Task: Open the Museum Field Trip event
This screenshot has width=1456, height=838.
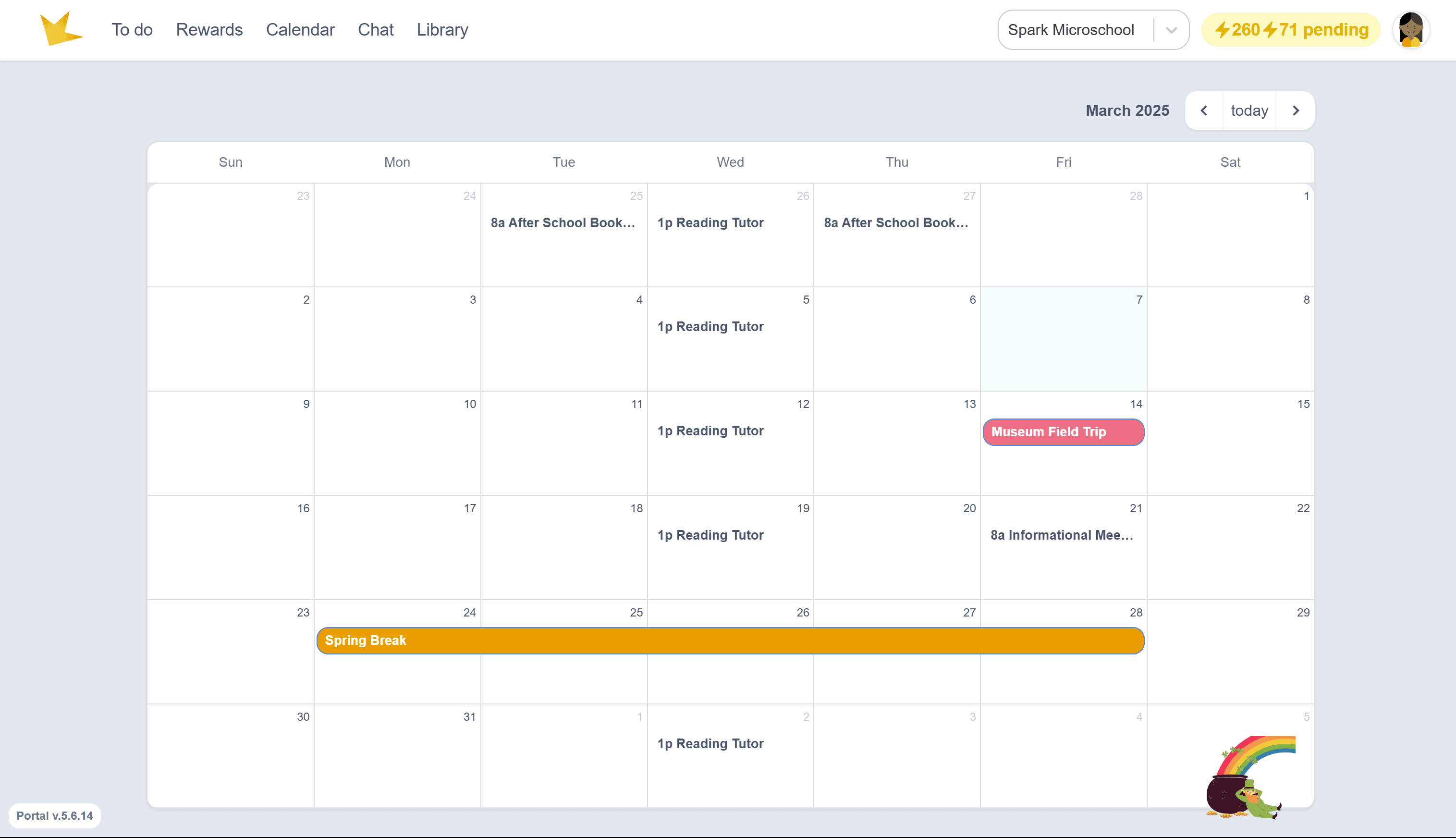Action: pos(1063,432)
